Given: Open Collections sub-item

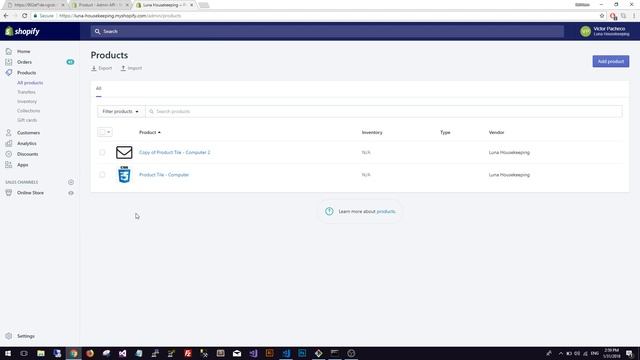Looking at the screenshot, I should point(29,111).
